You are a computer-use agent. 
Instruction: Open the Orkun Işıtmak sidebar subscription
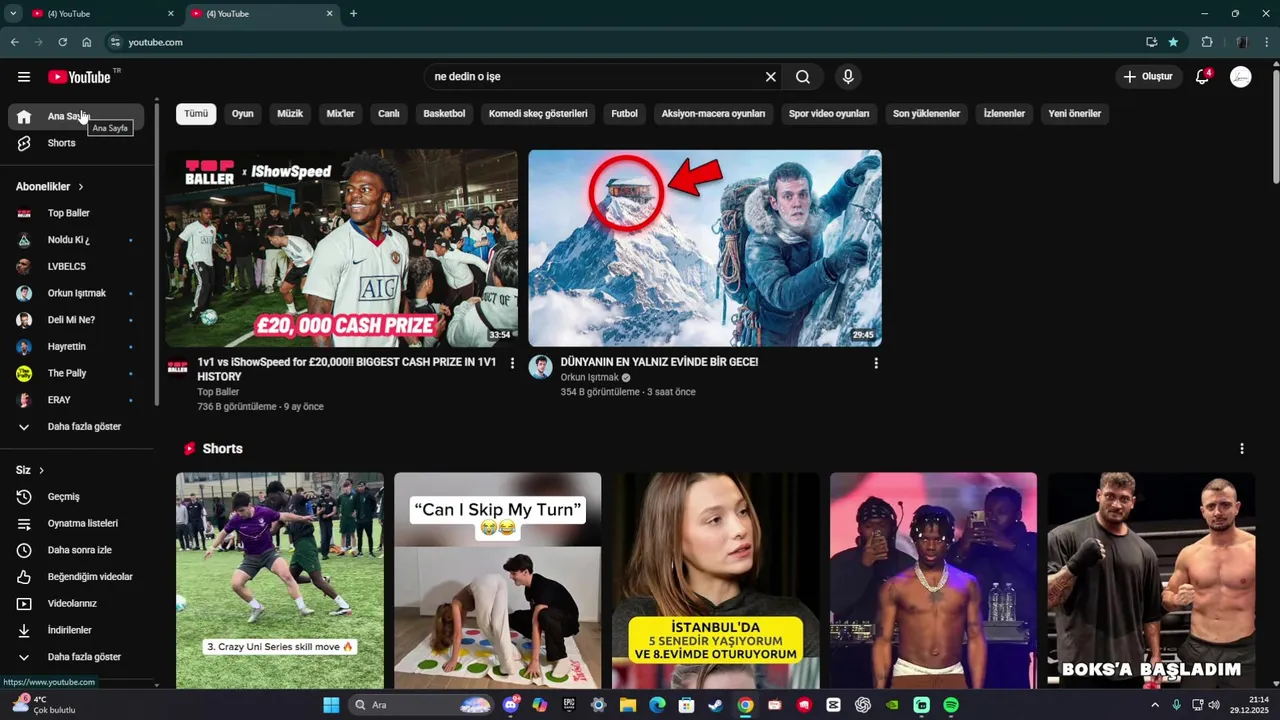[x=76, y=293]
